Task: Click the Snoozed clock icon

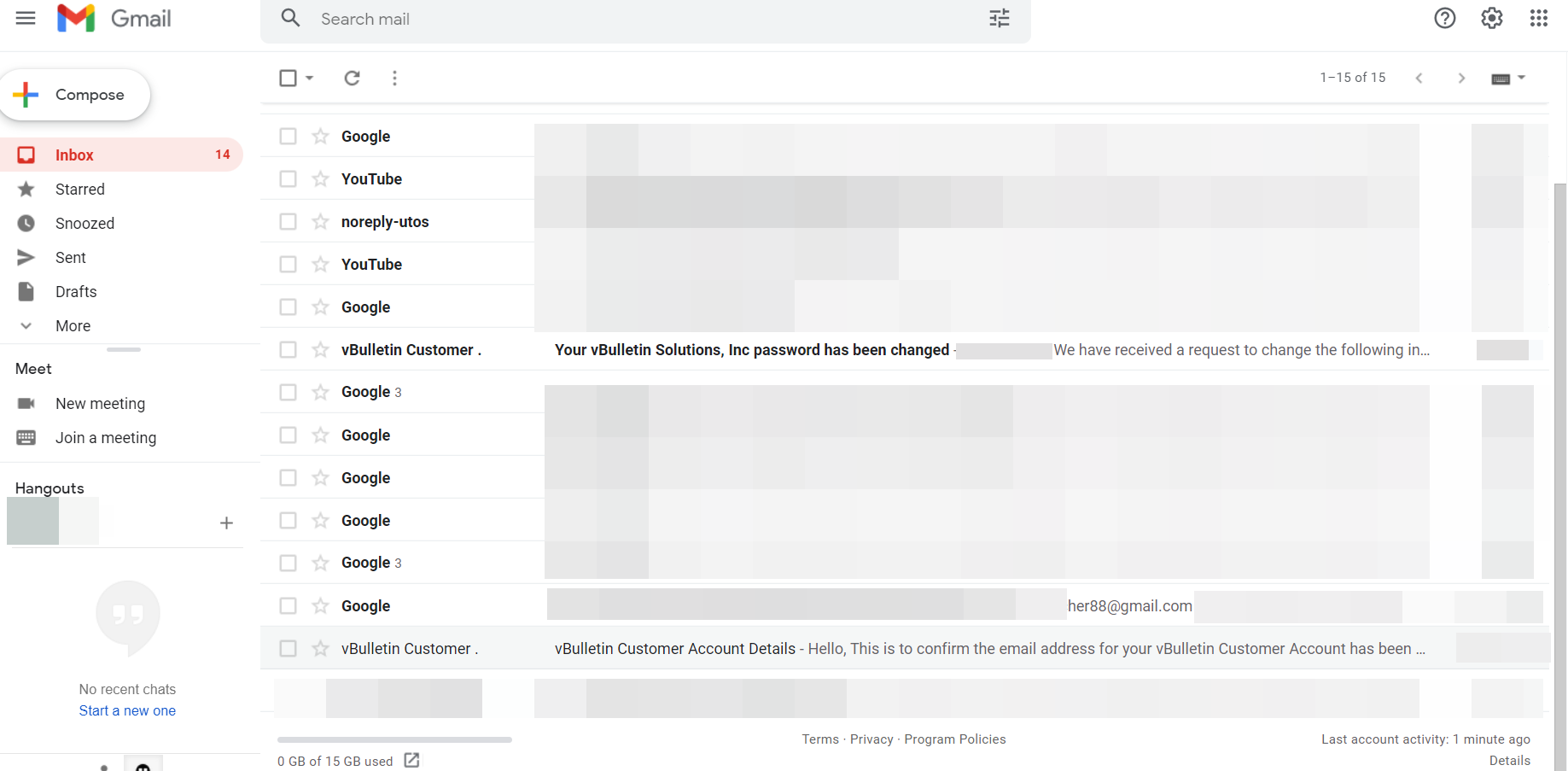Action: (x=26, y=223)
